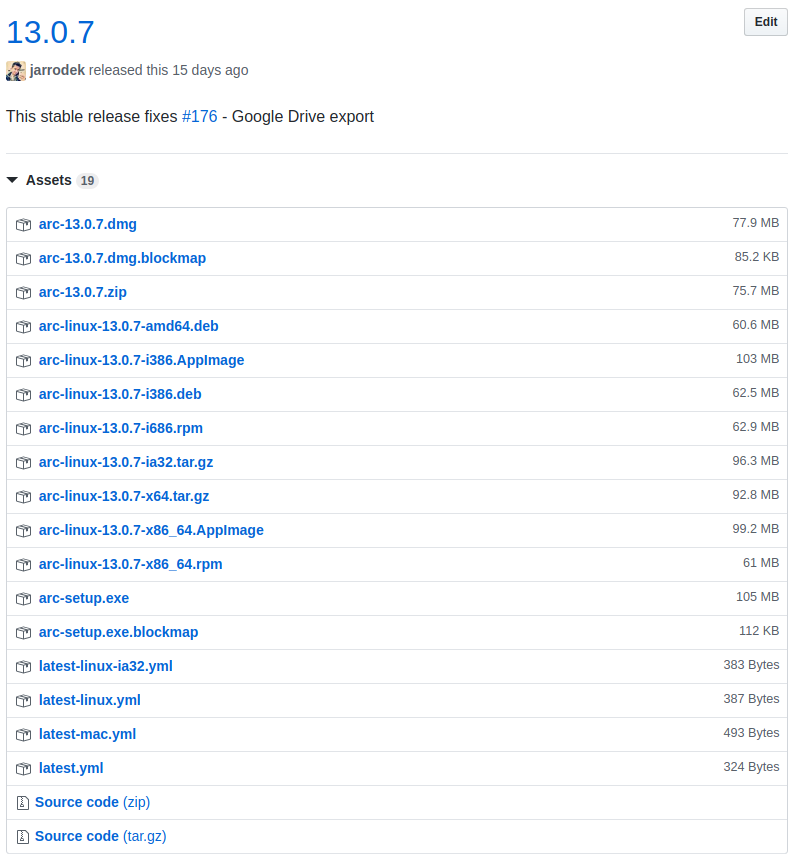
Task: Click package icon beside arc-setup.exe
Action: (x=23, y=599)
